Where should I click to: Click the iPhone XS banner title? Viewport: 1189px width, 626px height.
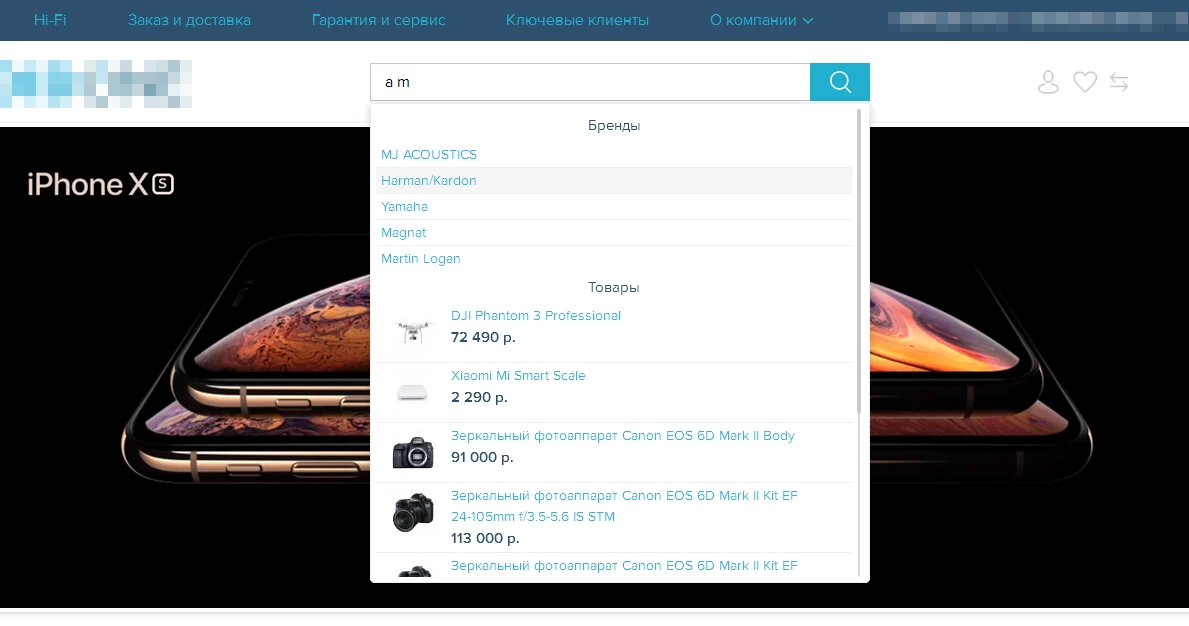point(101,184)
